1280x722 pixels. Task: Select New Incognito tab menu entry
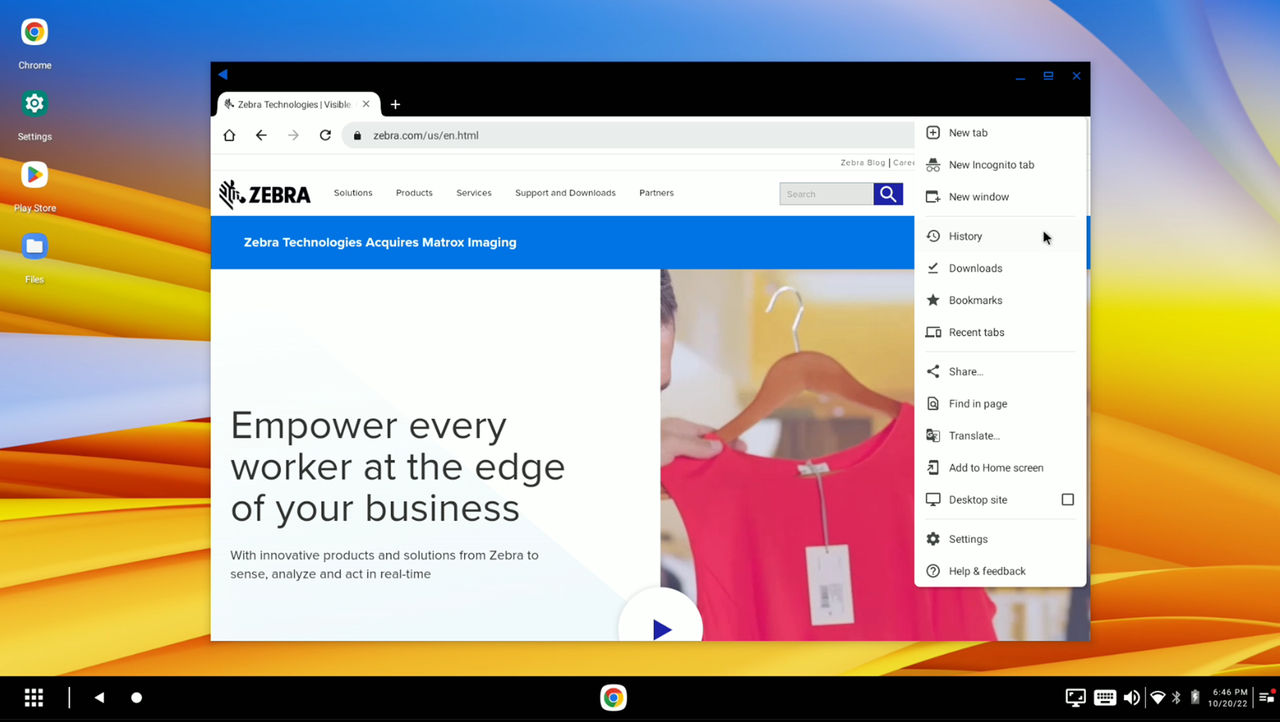click(1000, 165)
